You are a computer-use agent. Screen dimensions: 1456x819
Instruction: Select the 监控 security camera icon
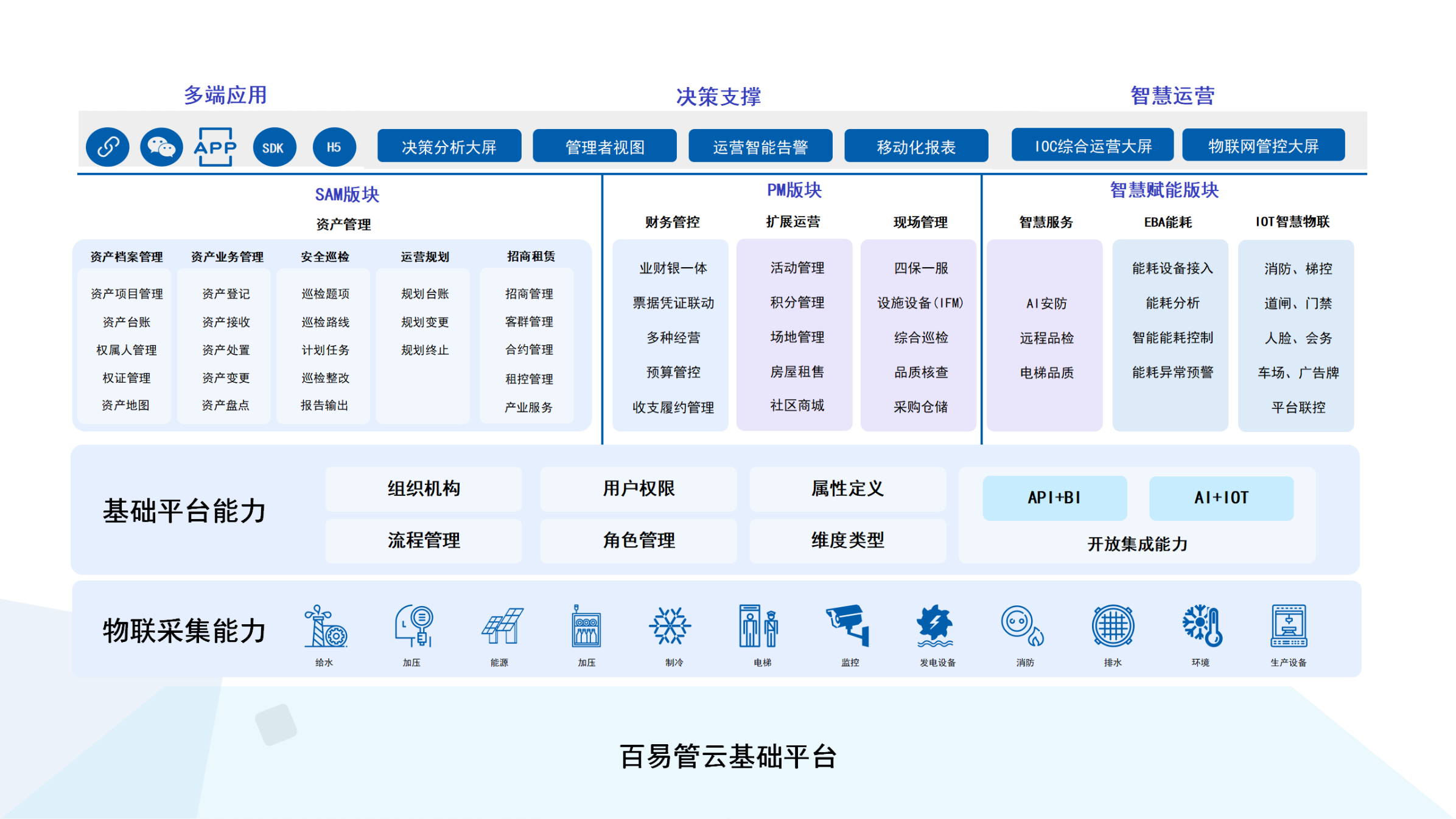pos(847,625)
